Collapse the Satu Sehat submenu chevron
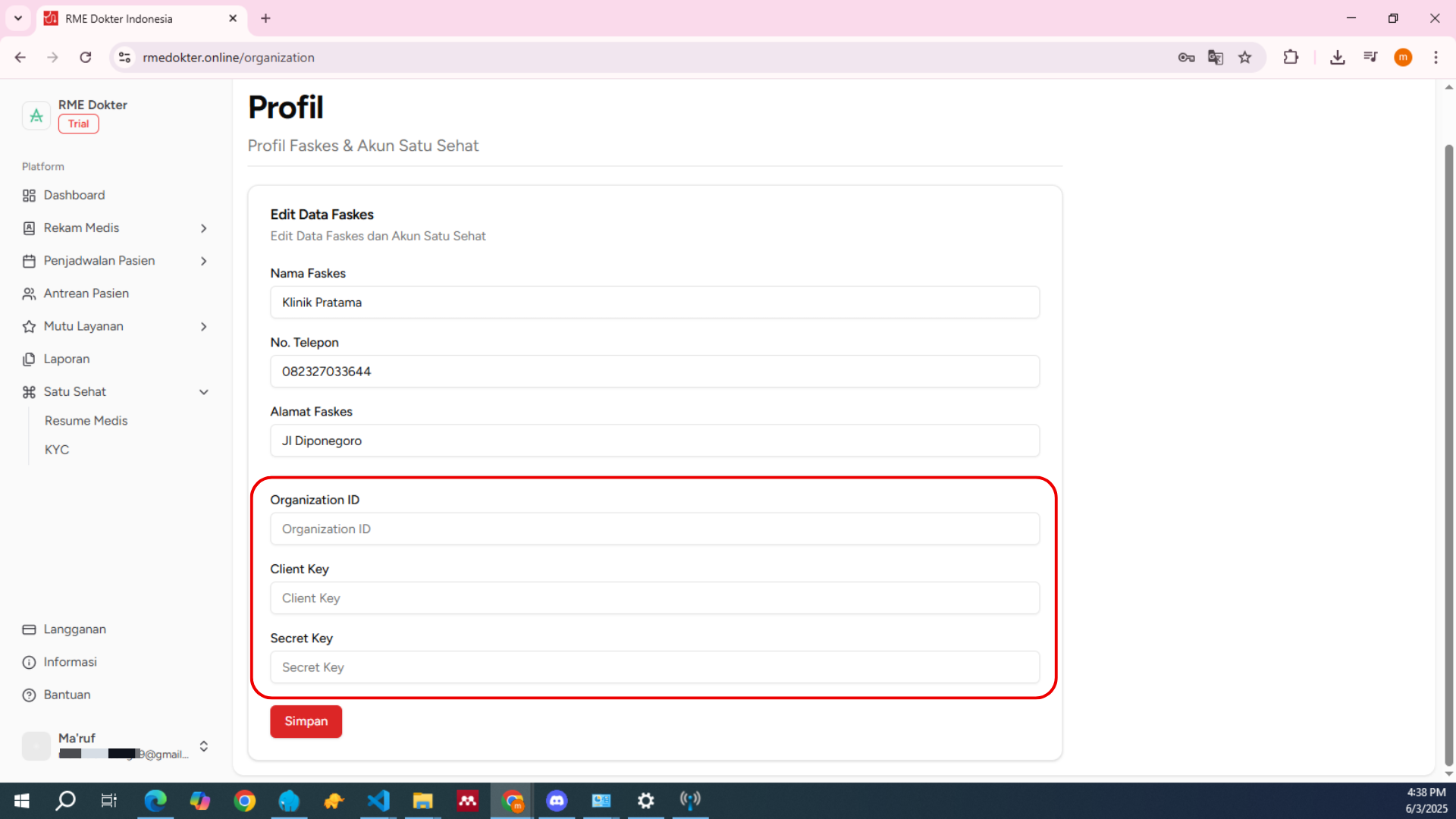 pyautogui.click(x=203, y=392)
